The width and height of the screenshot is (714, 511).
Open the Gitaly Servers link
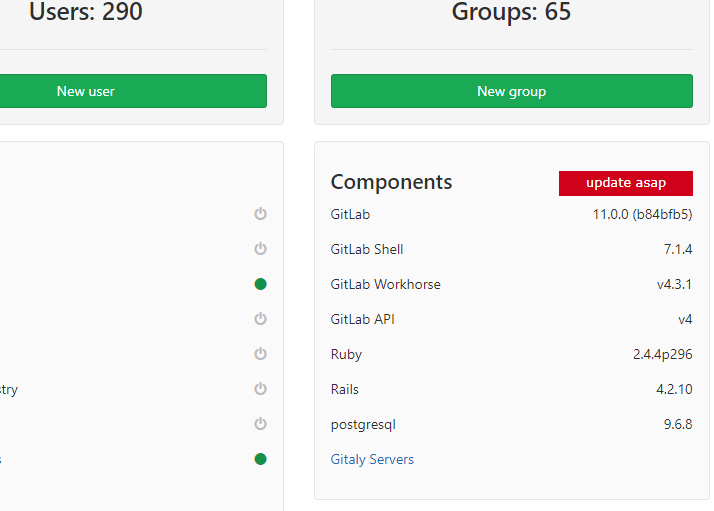(x=372, y=459)
